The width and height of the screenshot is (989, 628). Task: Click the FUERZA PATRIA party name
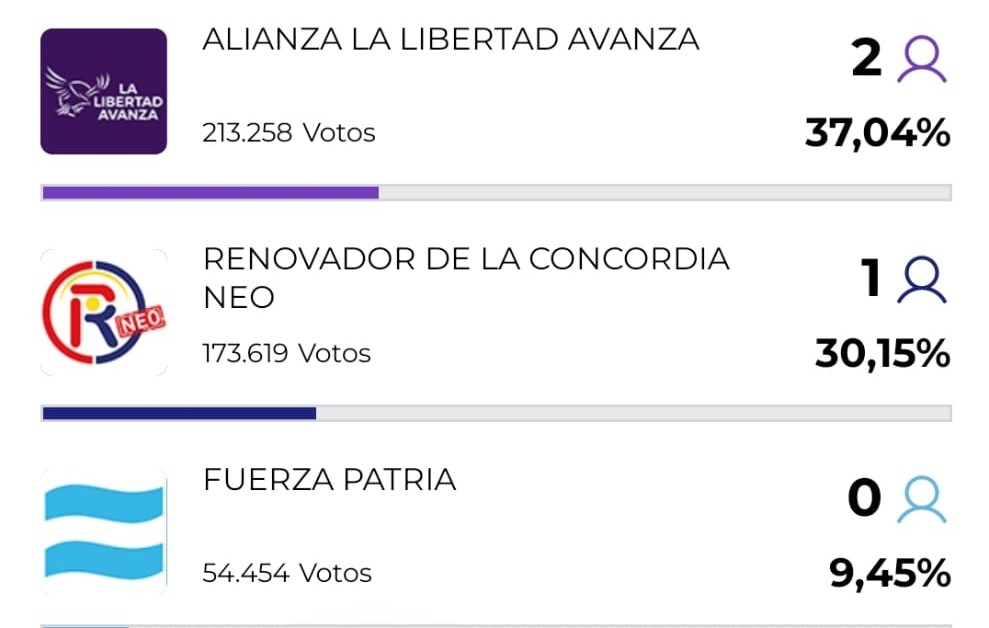coord(328,480)
